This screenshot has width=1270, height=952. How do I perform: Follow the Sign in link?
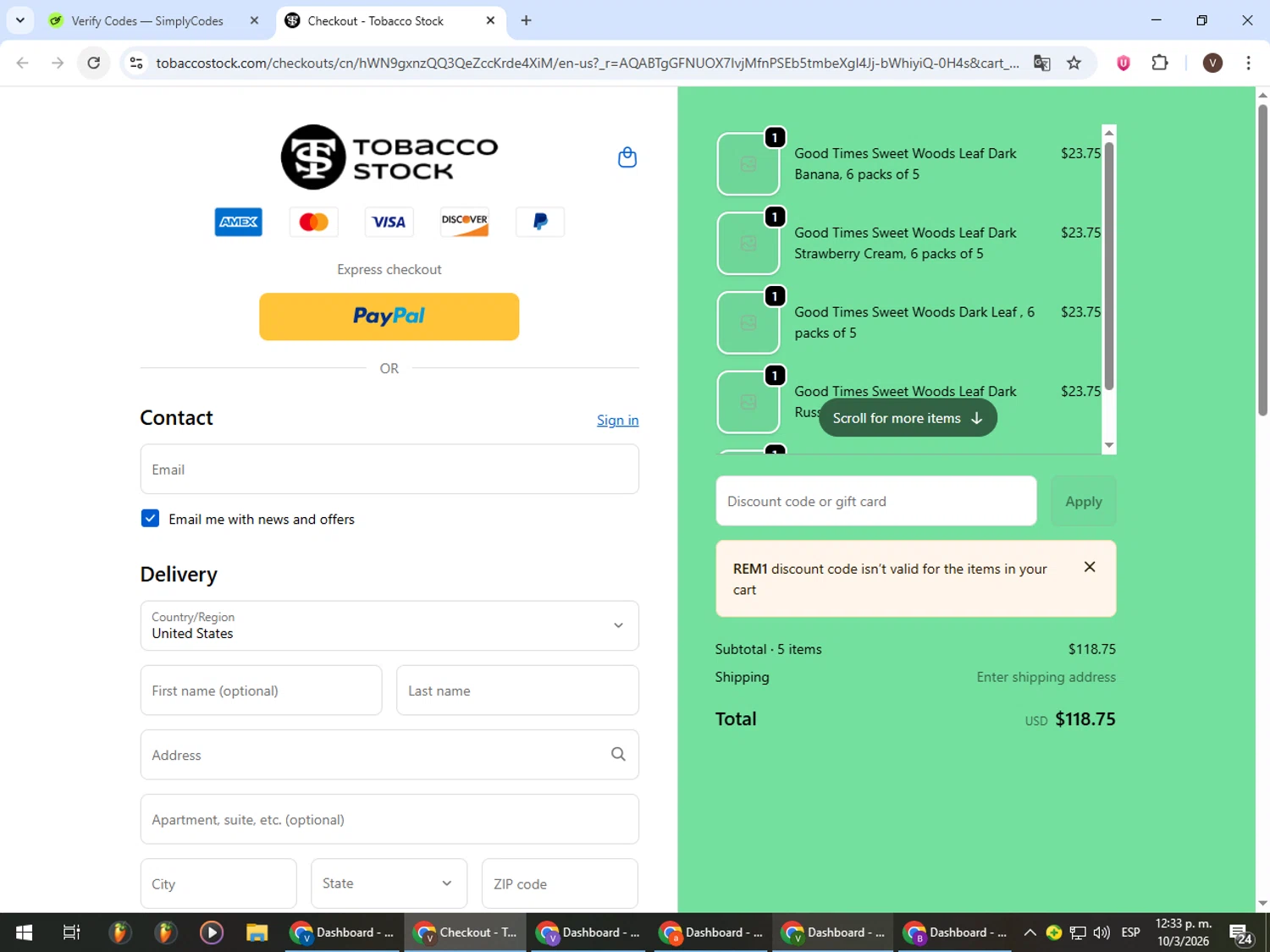[617, 420]
